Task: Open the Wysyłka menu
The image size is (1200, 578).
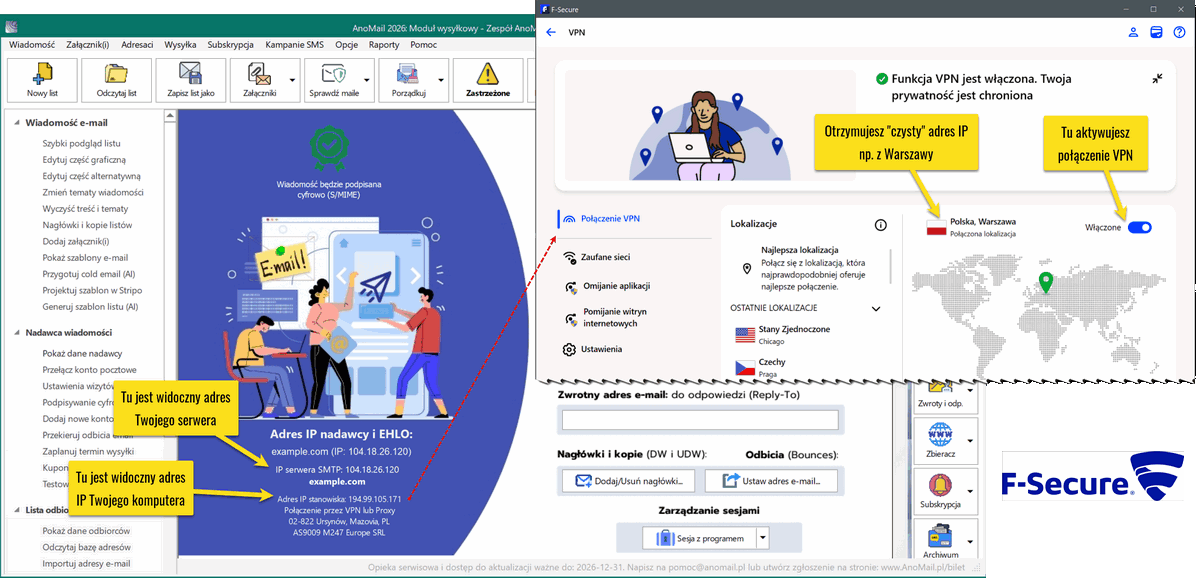Action: click(180, 45)
